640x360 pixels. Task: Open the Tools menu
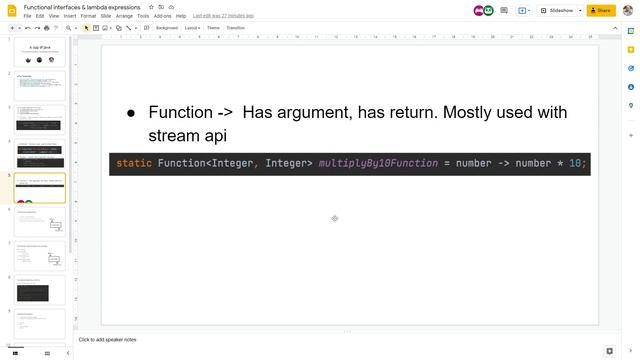[143, 16]
